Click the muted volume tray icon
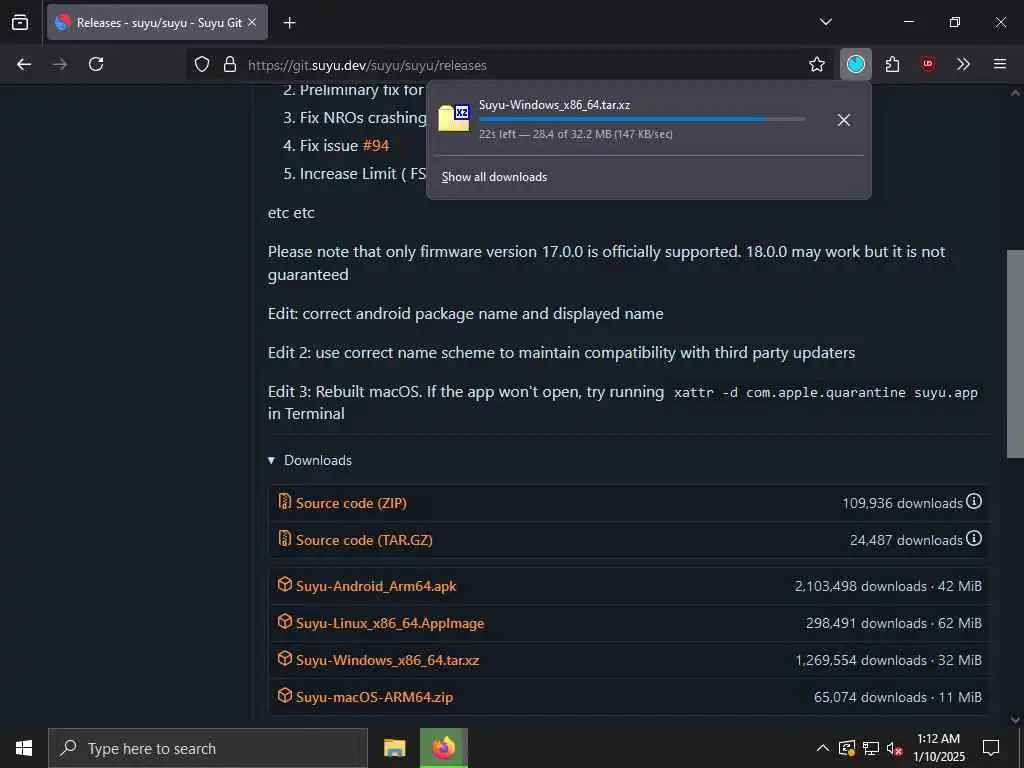 [x=895, y=748]
